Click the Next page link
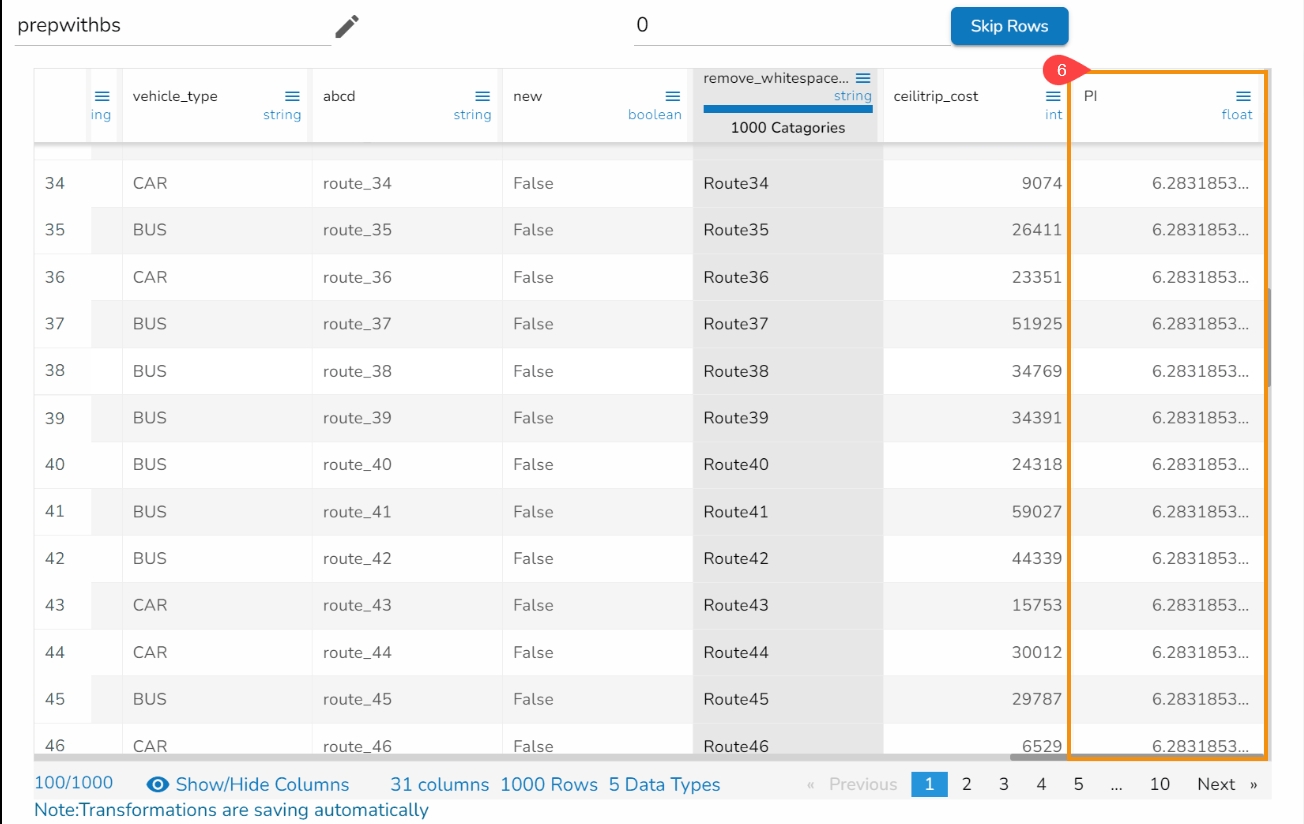 [1216, 784]
